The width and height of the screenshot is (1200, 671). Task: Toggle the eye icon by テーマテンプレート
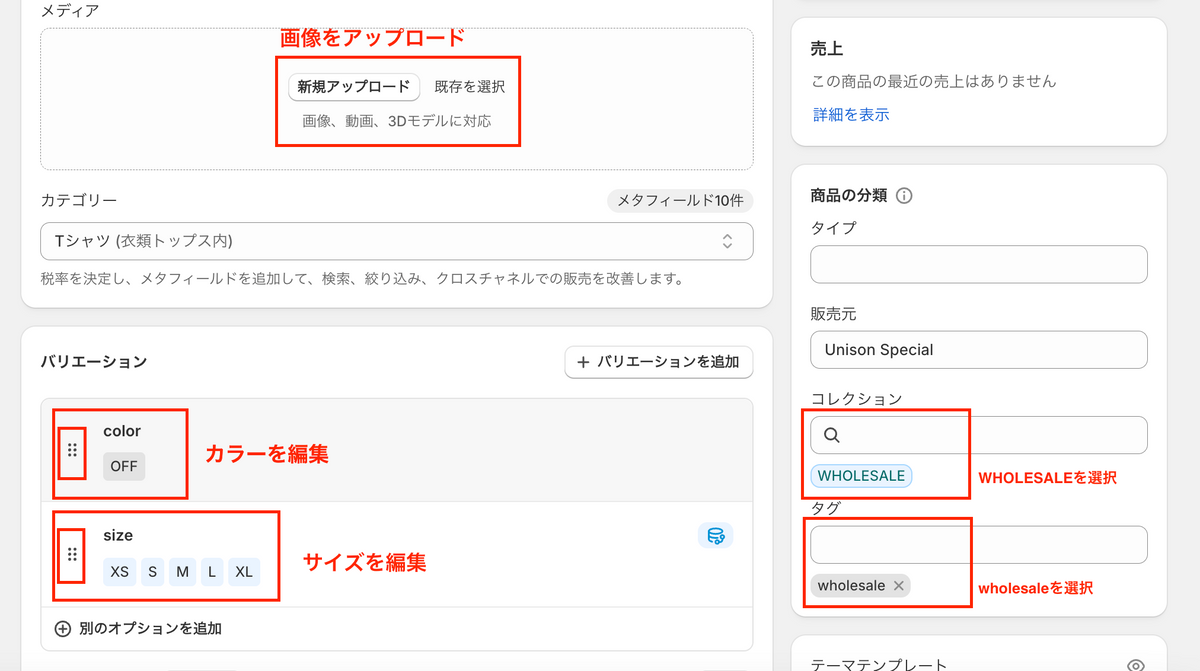[1135, 665]
